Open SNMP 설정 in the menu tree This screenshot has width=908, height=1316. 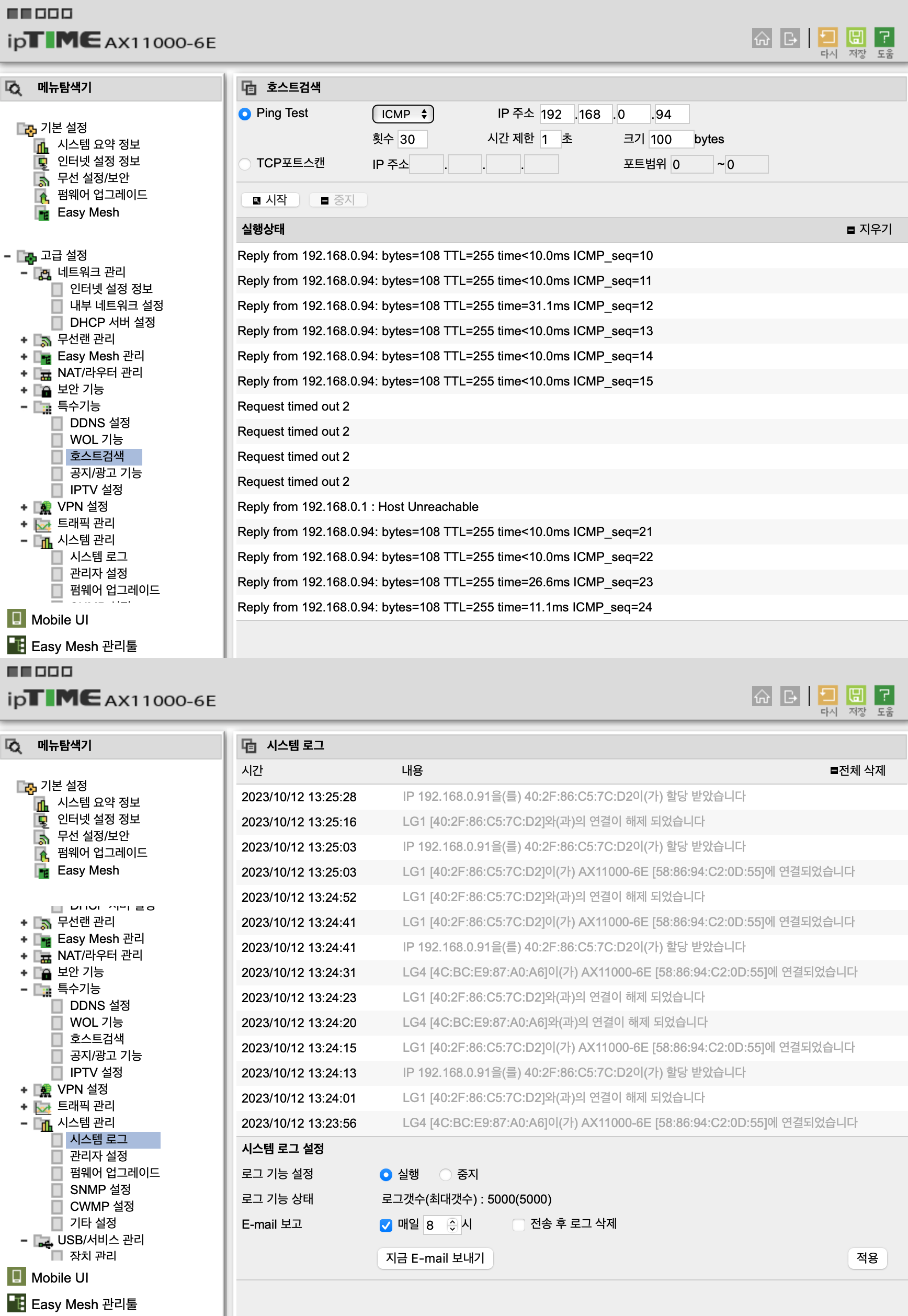point(100,1190)
